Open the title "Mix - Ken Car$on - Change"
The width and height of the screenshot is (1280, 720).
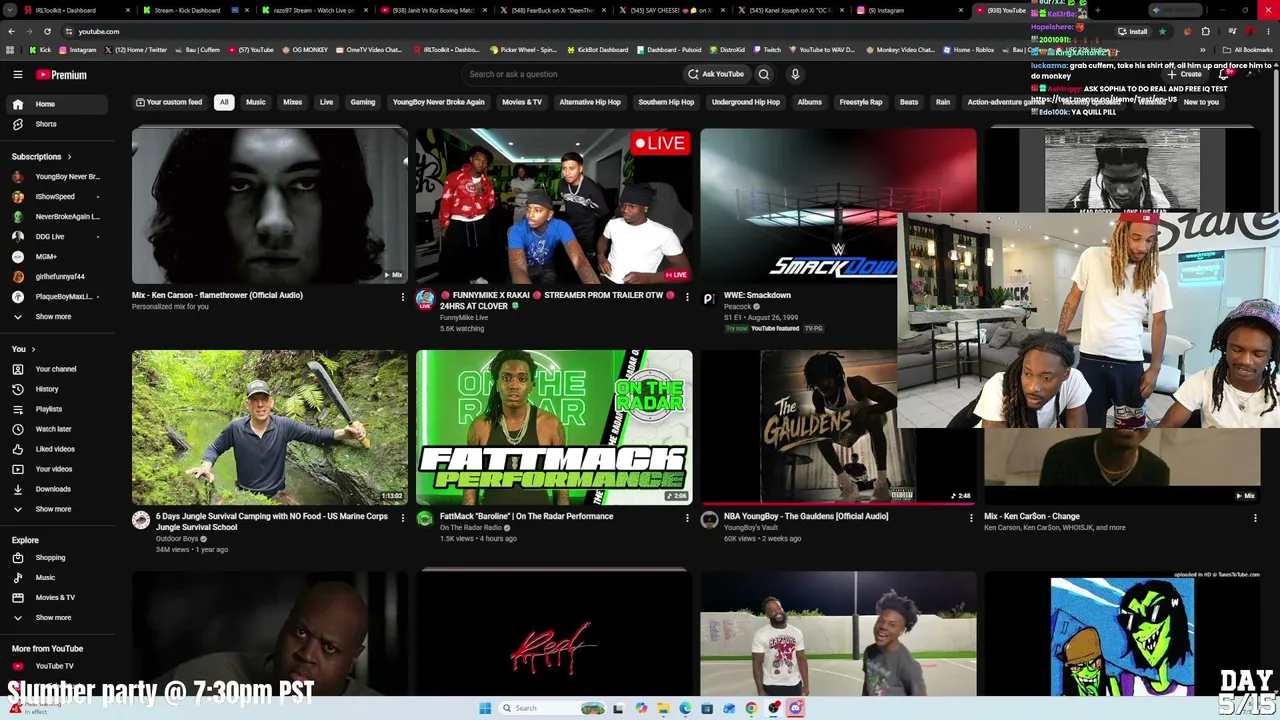1032,517
